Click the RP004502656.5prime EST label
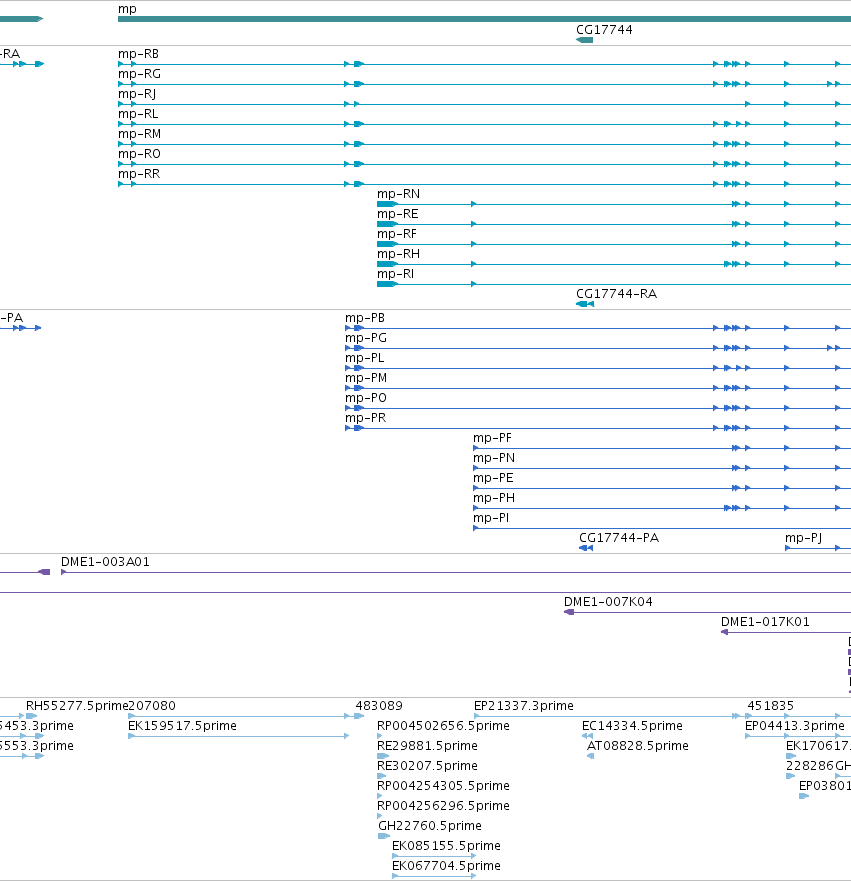Screen dimensions: 851x881 coord(443,726)
